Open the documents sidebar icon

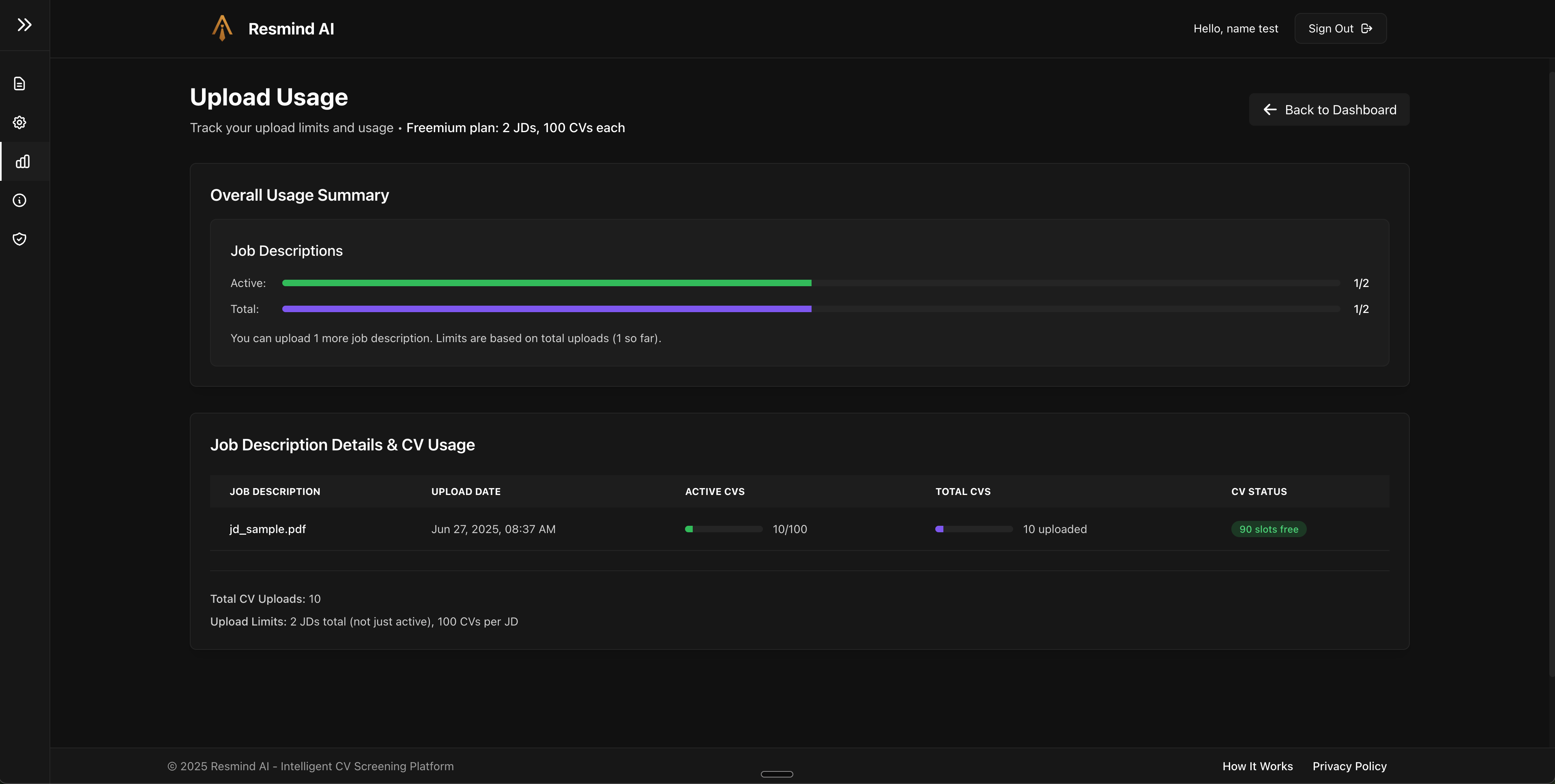click(x=19, y=84)
